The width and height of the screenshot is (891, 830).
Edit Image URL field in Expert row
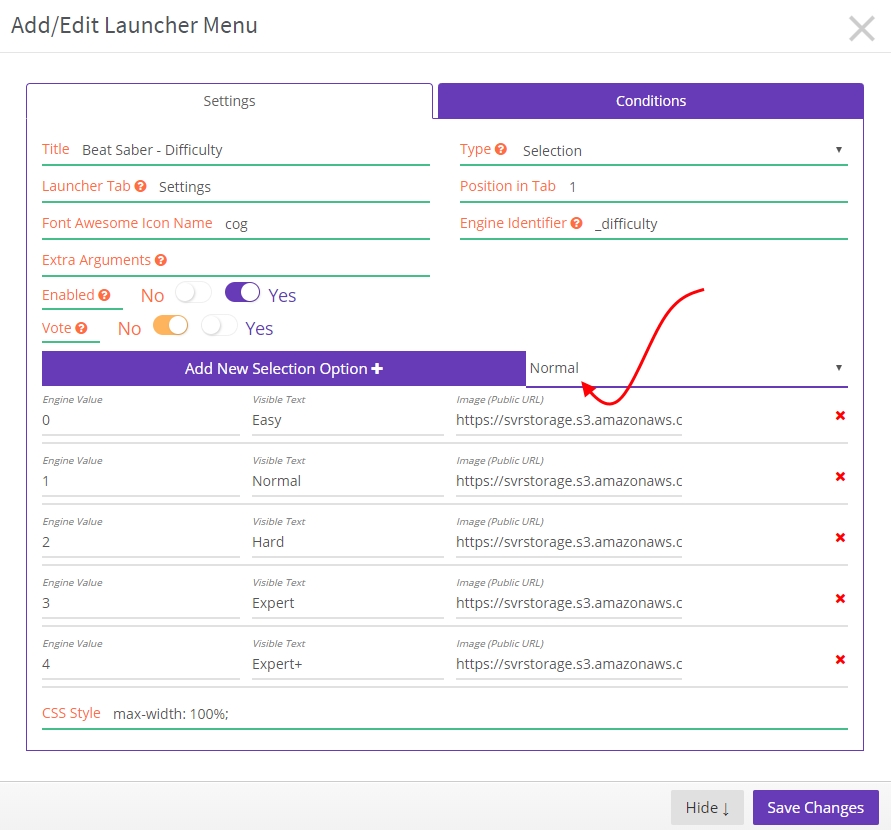pos(569,603)
